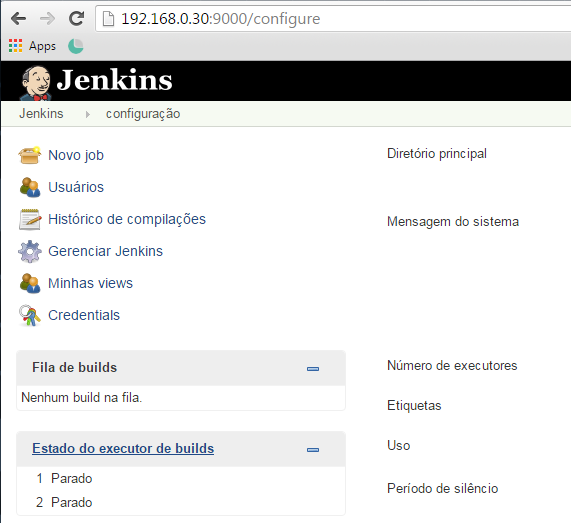Click Número de executores label
Image resolution: width=571 pixels, height=523 pixels.
click(452, 365)
